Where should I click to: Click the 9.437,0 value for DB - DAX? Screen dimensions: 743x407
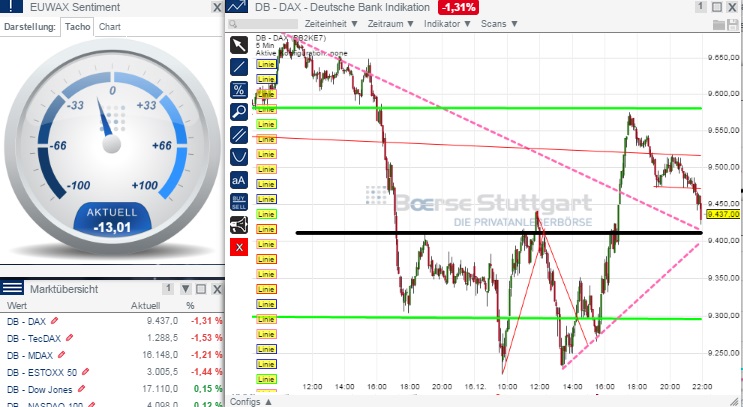[162, 321]
